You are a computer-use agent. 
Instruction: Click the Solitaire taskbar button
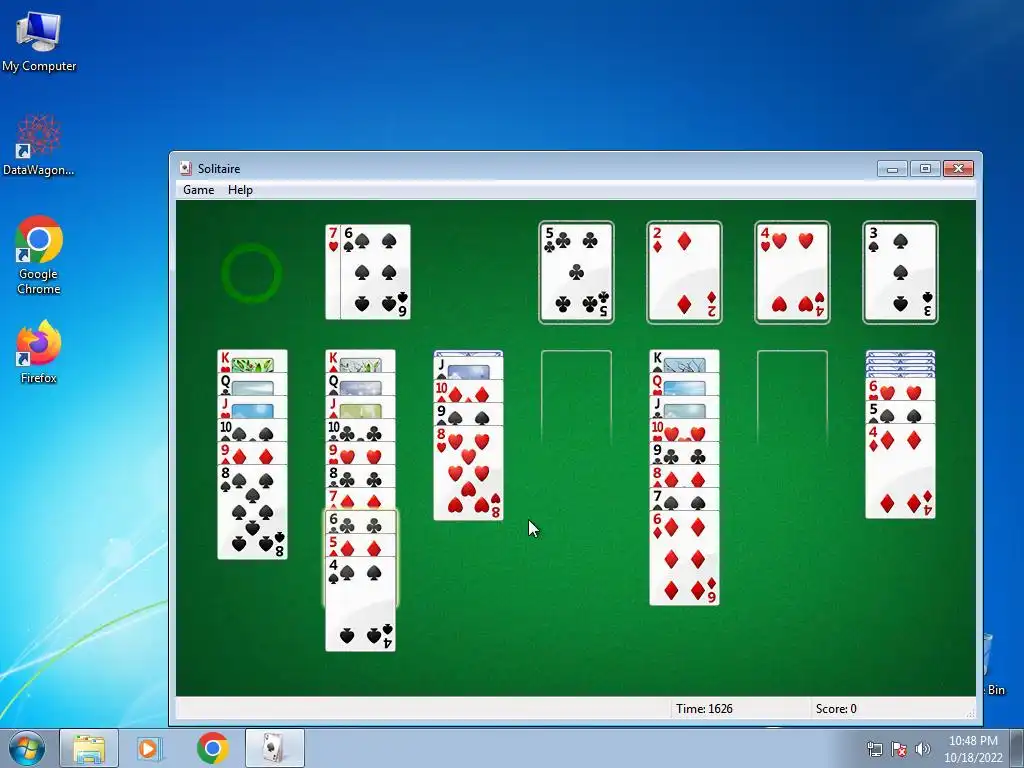[x=275, y=748]
